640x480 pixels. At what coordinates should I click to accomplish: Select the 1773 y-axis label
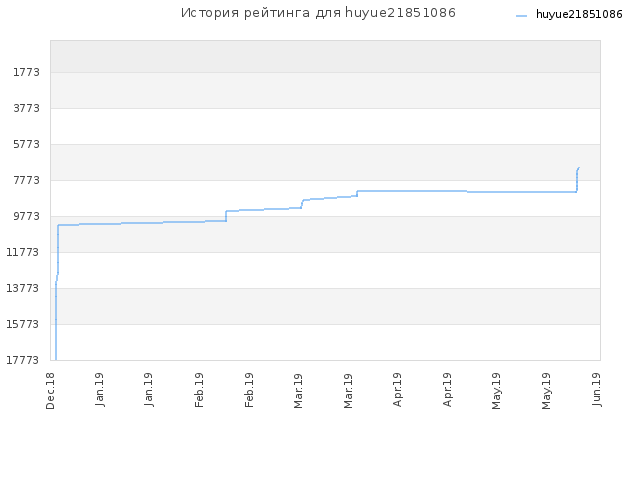tap(27, 73)
